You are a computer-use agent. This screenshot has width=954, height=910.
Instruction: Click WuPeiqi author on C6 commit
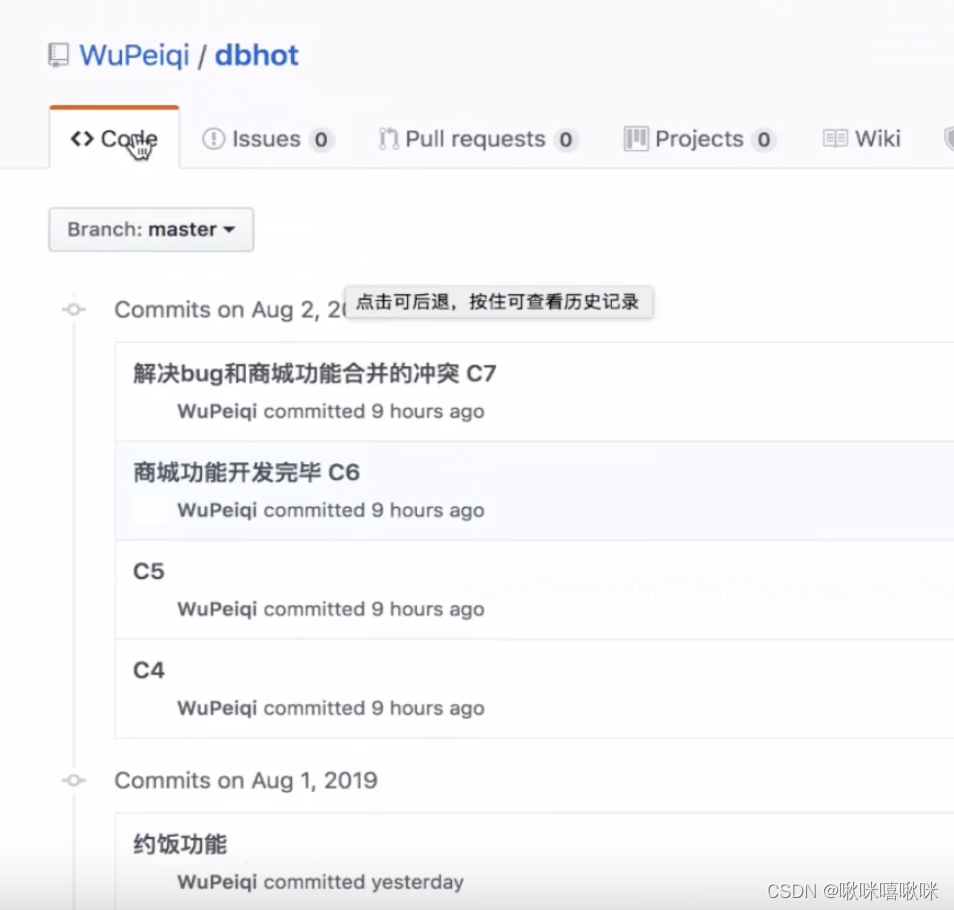coord(217,510)
